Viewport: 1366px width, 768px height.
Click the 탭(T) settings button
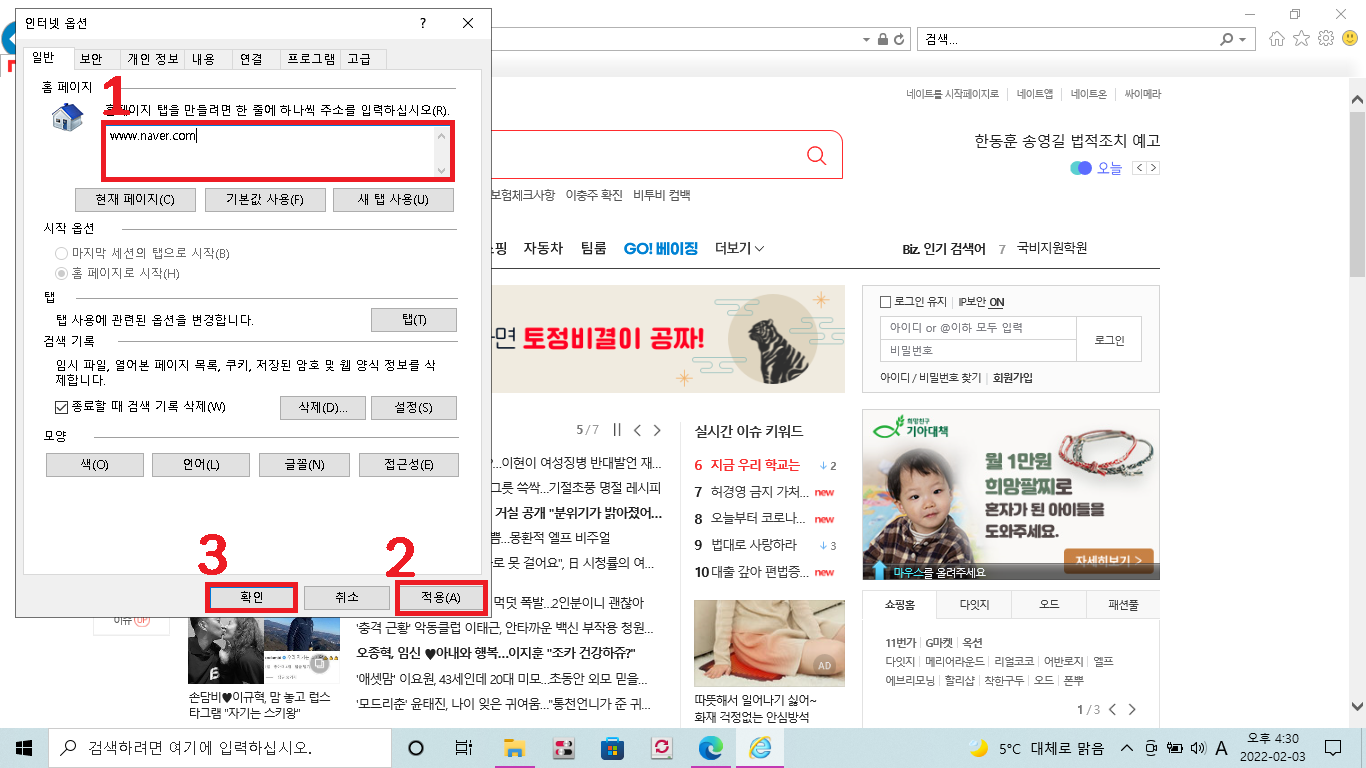(x=414, y=320)
